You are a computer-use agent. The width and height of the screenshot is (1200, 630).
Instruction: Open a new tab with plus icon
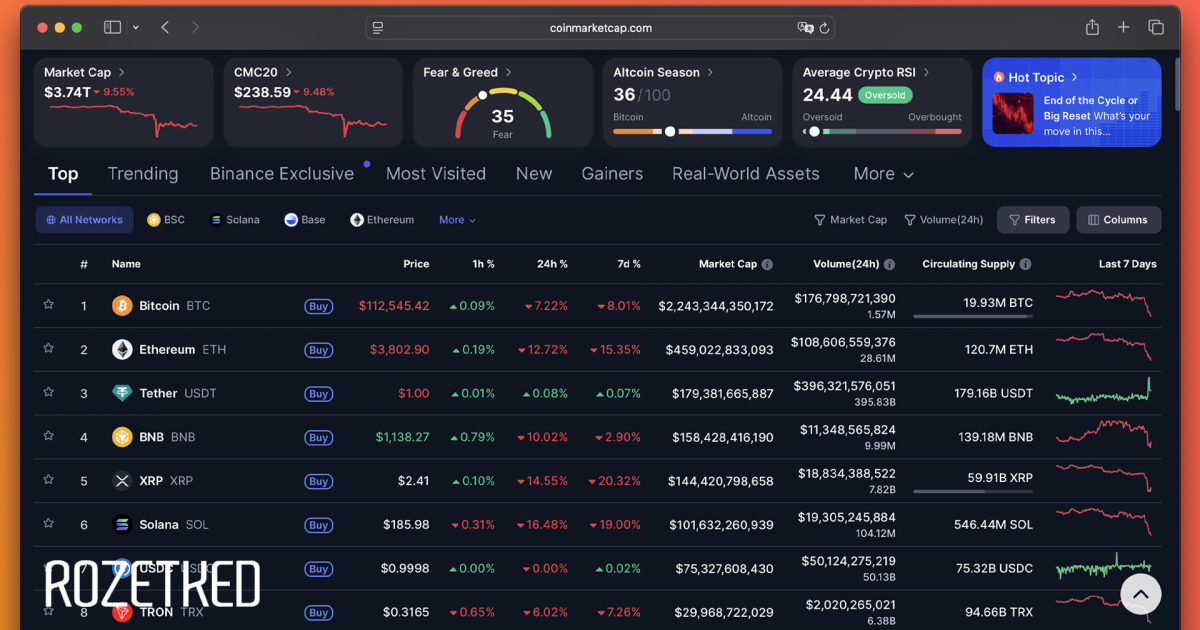tap(1124, 28)
